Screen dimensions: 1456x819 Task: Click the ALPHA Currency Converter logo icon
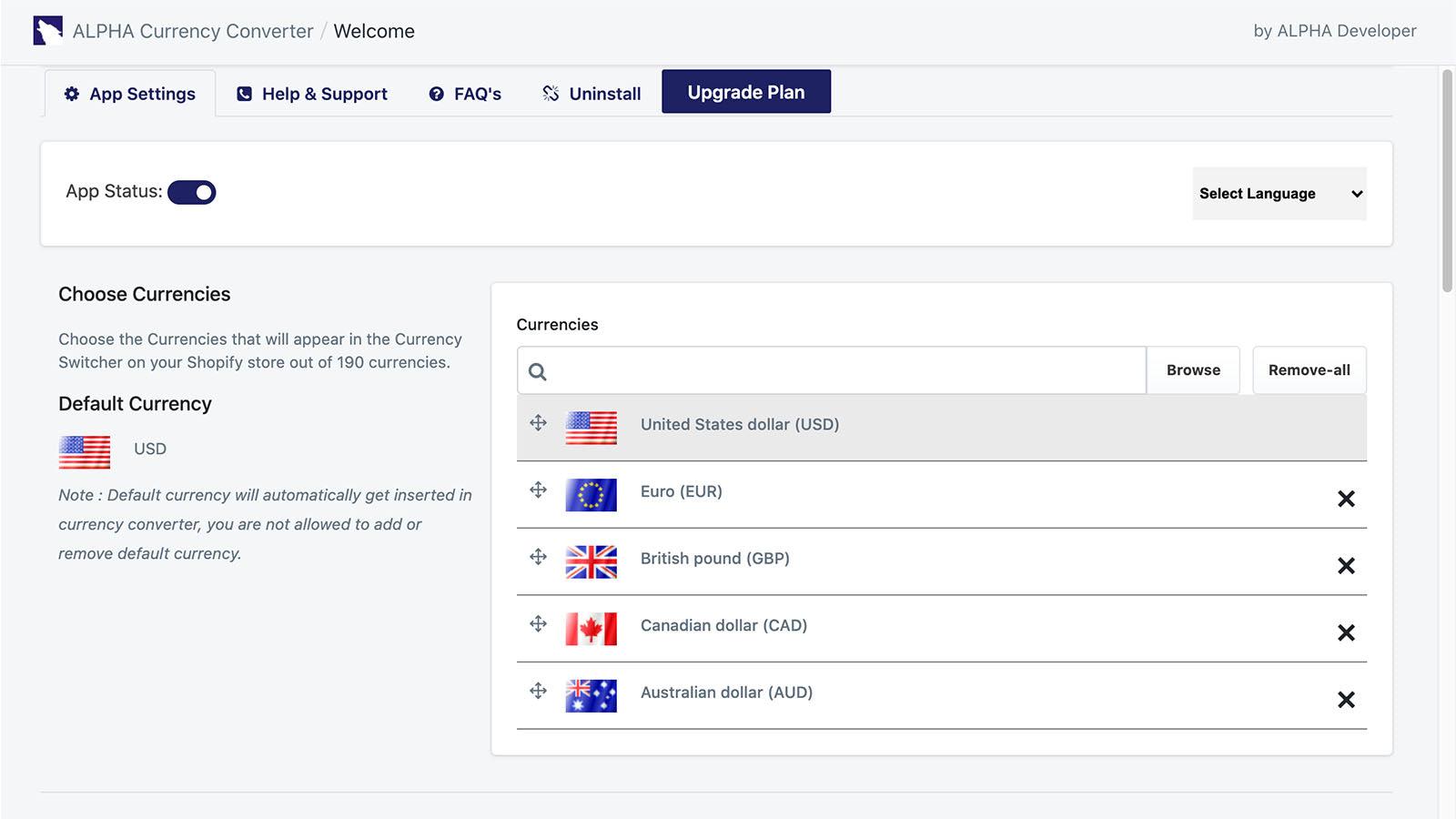(x=45, y=30)
